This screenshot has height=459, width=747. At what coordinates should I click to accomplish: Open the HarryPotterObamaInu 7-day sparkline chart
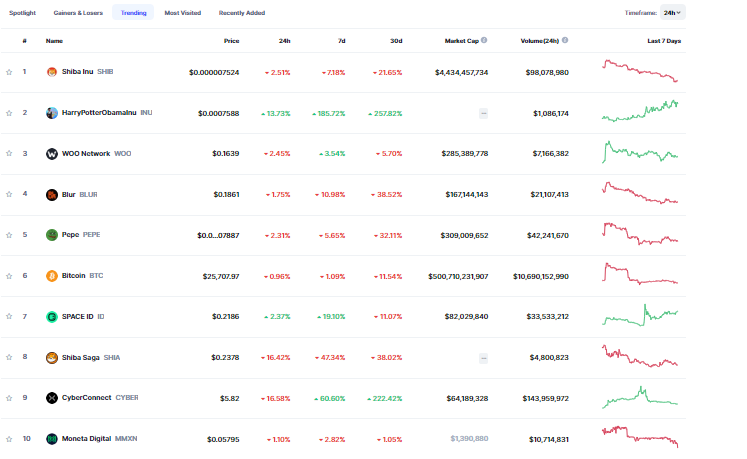640,111
